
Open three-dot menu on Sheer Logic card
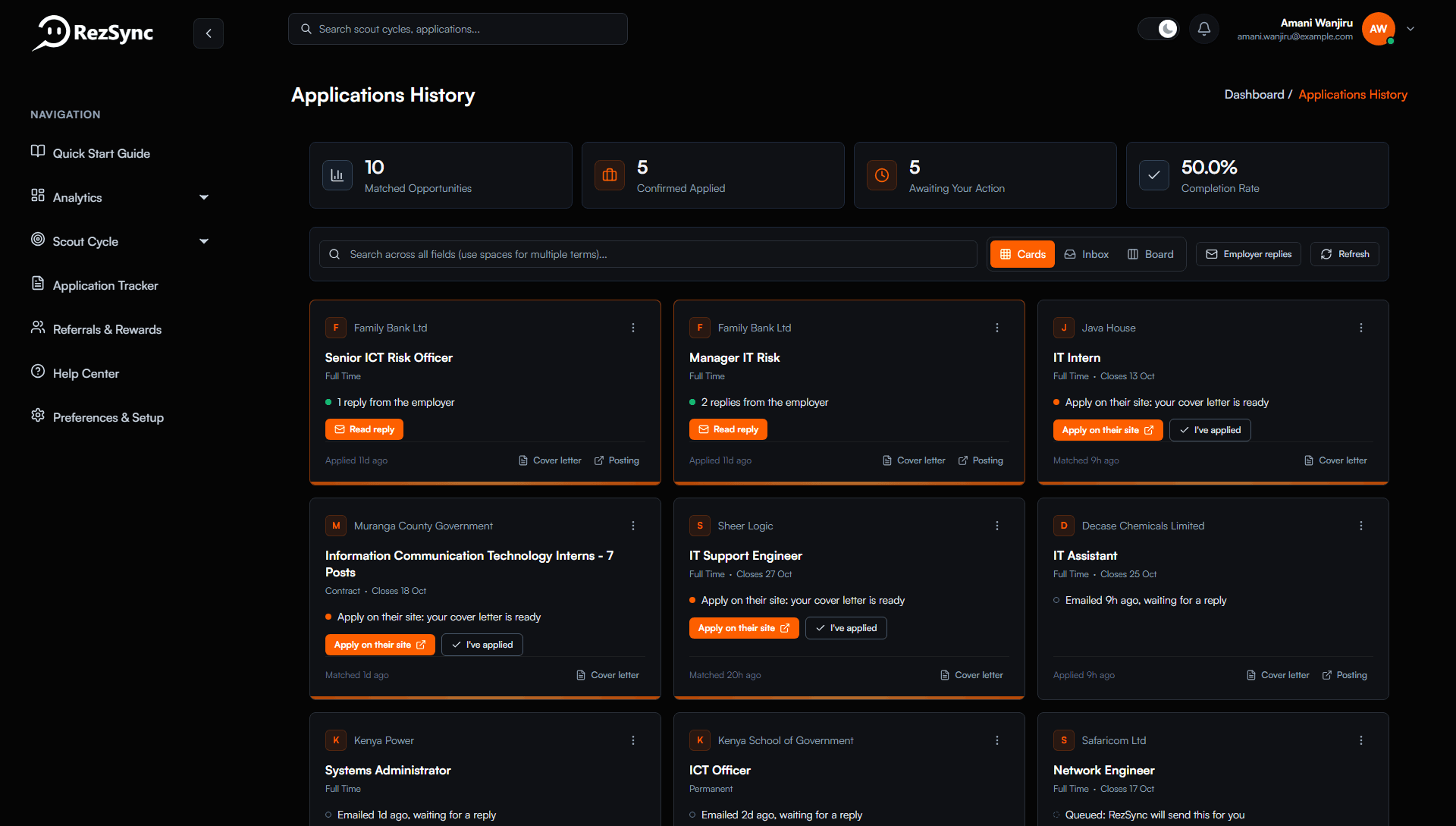point(997,526)
